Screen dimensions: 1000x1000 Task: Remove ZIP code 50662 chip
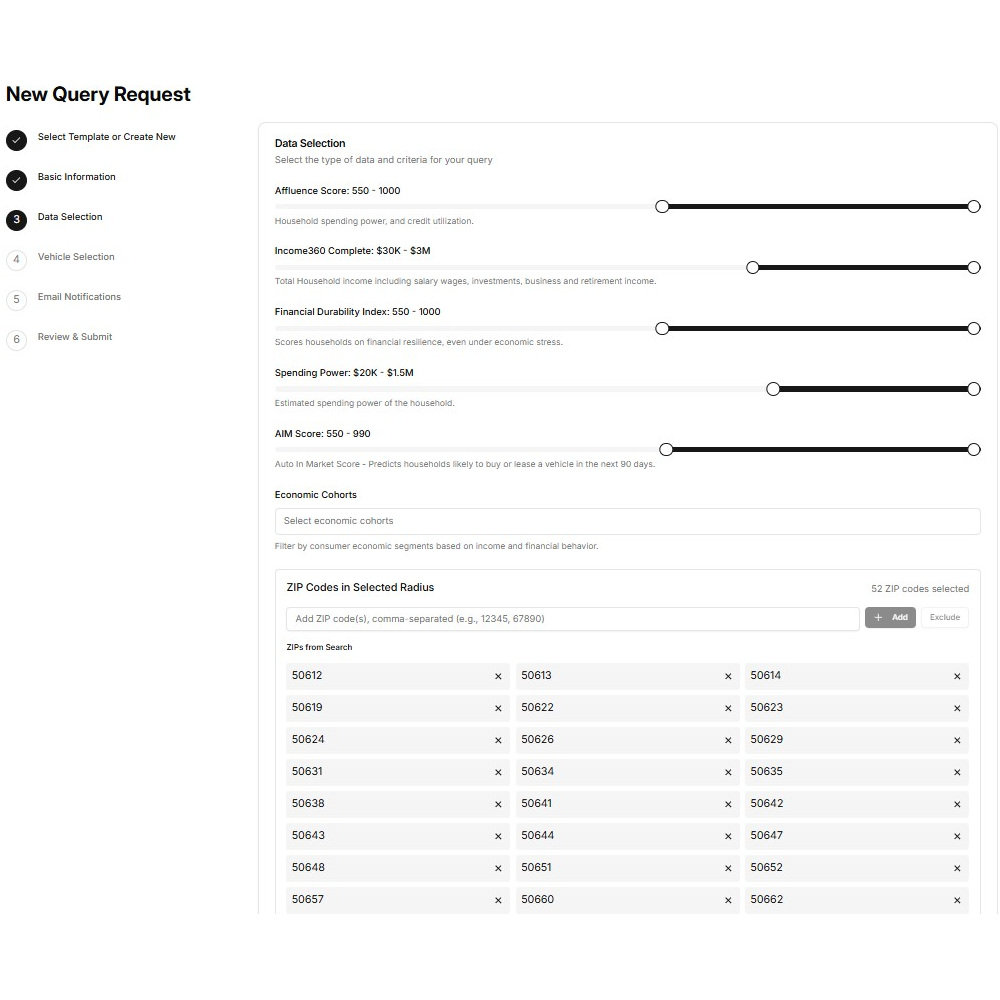click(x=957, y=901)
